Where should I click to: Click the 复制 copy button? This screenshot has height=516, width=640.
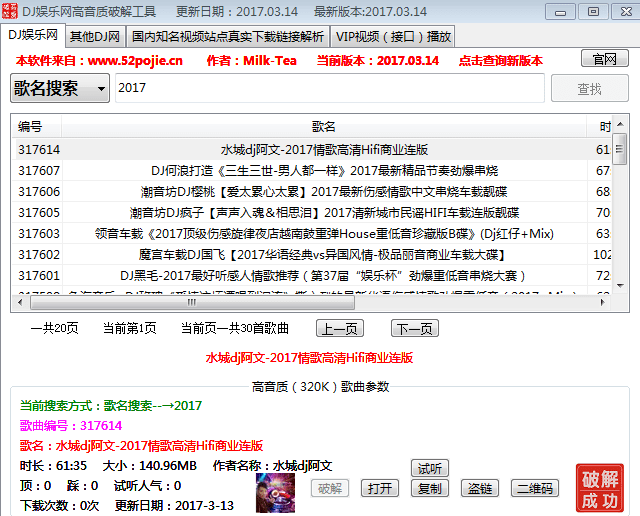click(430, 489)
